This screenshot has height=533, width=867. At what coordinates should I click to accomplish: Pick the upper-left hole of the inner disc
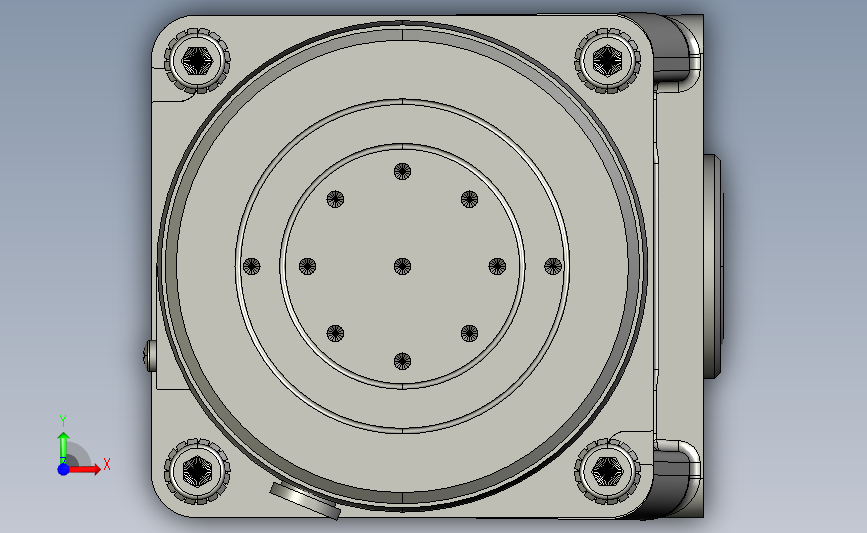(335, 199)
